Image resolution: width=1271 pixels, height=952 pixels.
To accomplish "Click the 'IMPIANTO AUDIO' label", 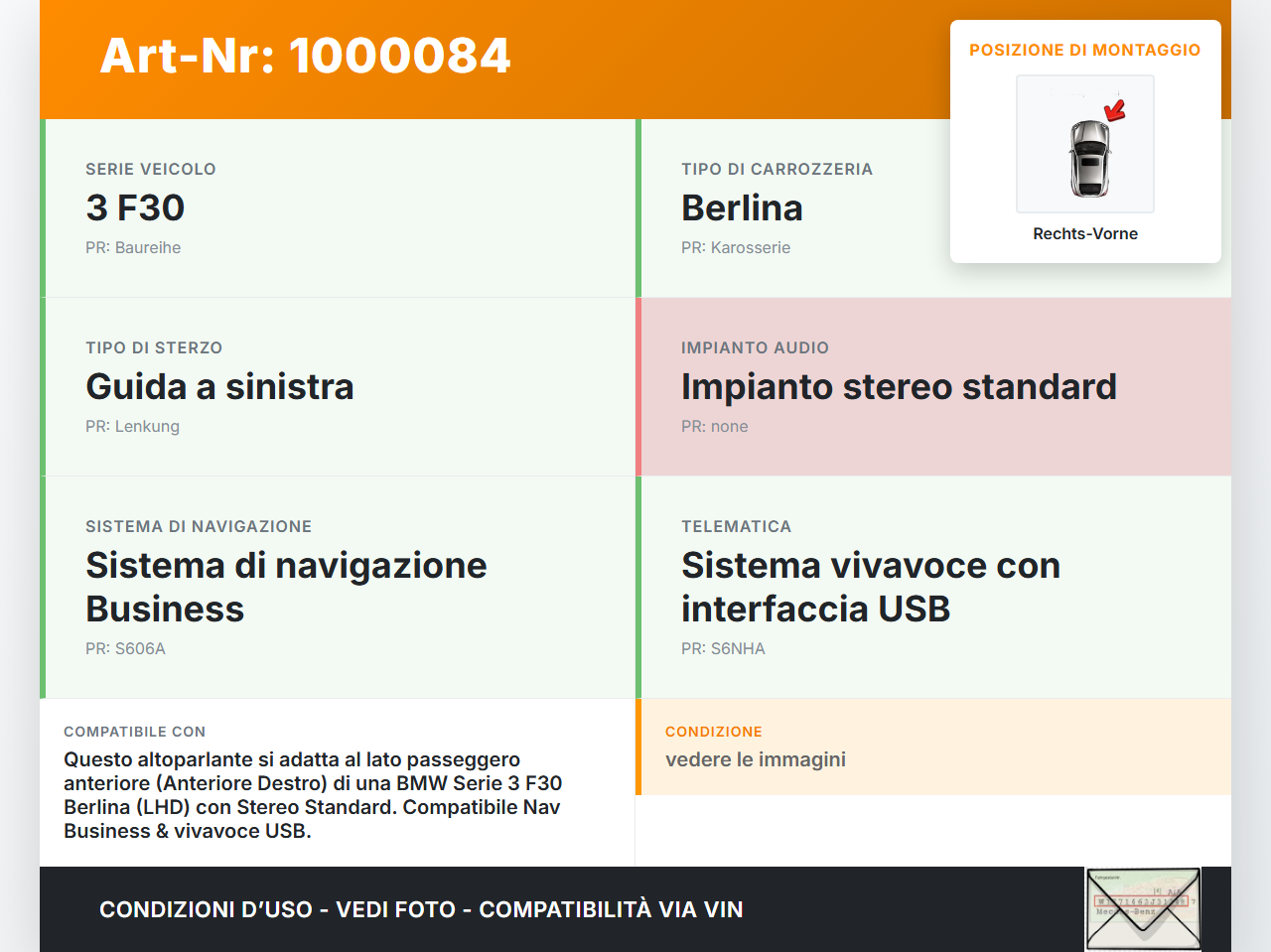I will (x=755, y=347).
